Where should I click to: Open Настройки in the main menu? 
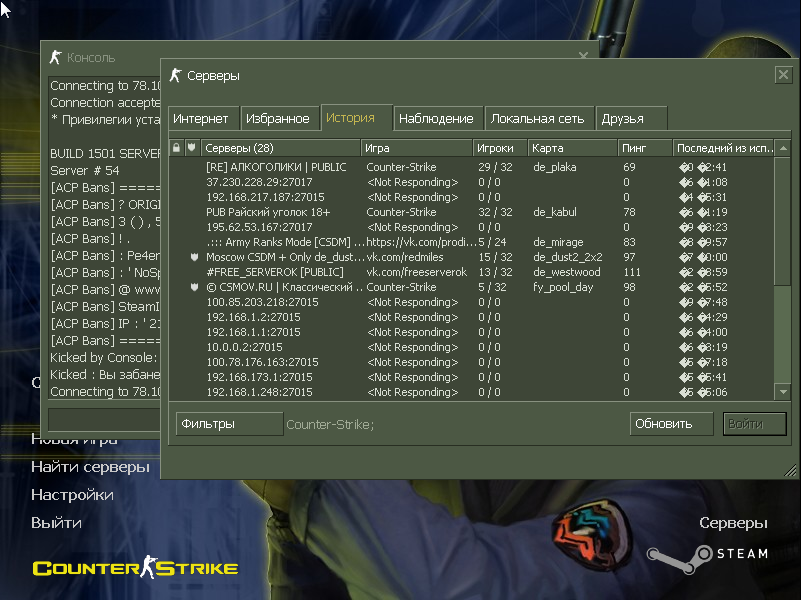(73, 495)
